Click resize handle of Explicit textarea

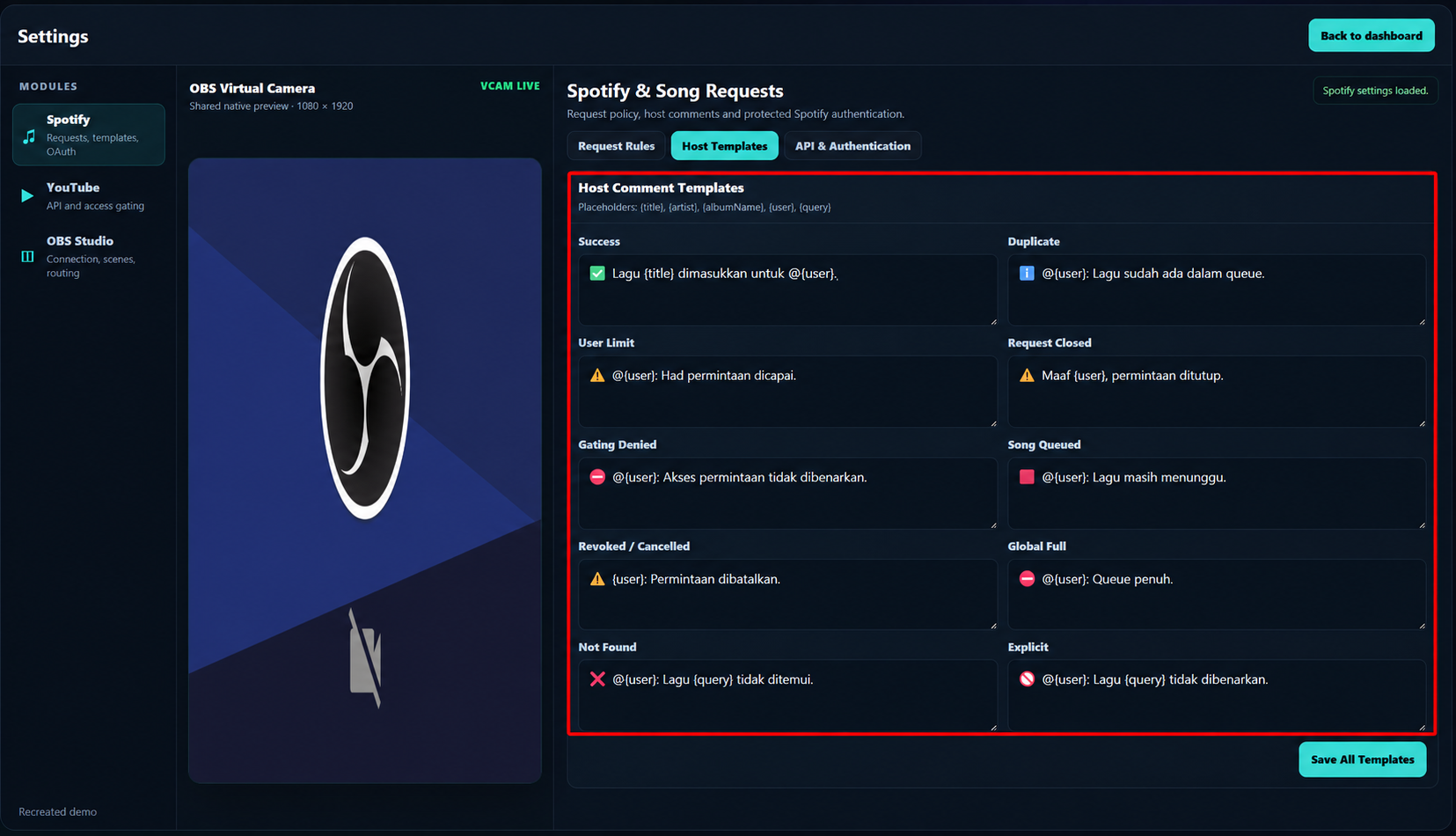click(1422, 726)
